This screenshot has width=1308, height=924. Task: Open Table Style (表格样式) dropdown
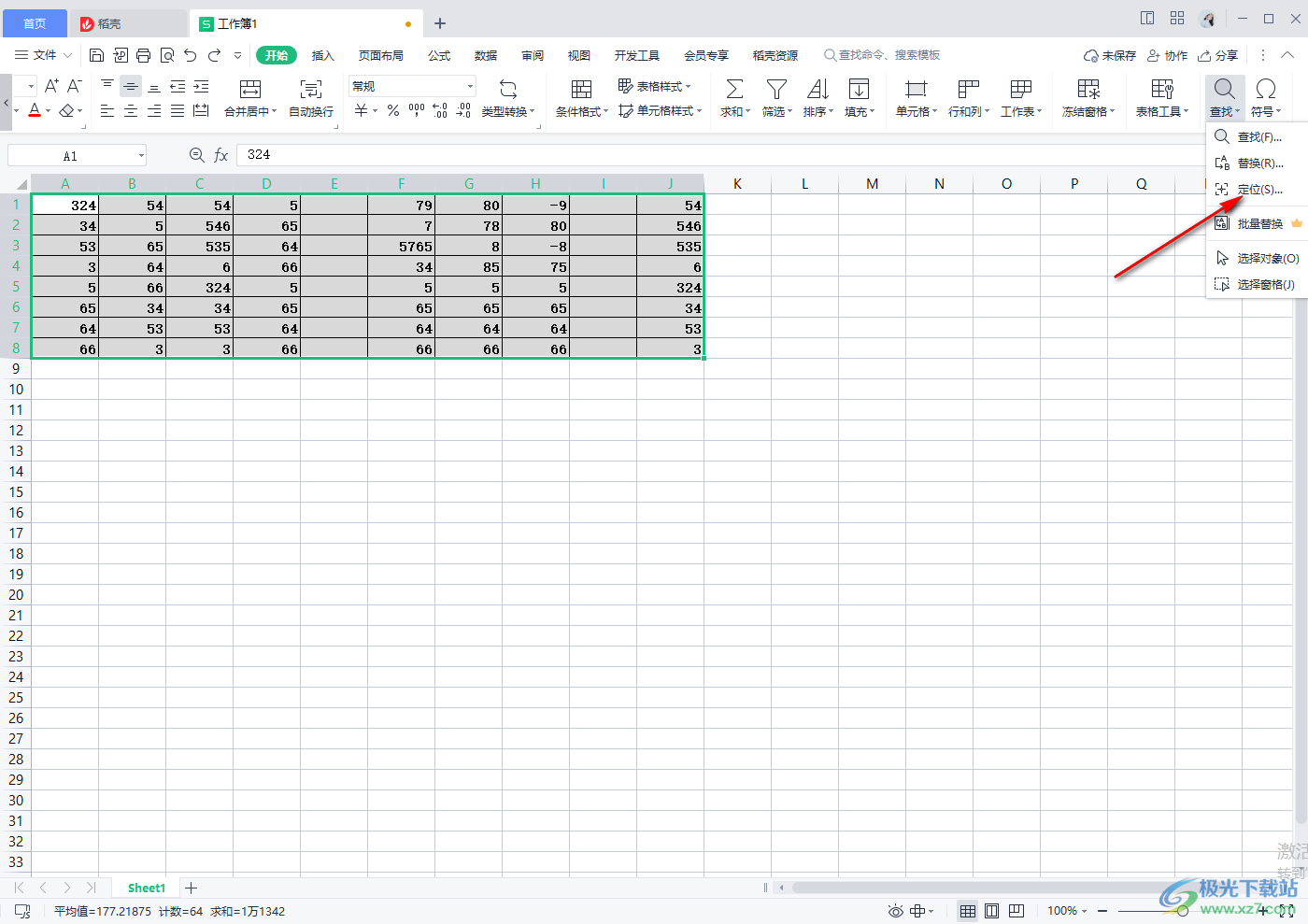(x=655, y=86)
